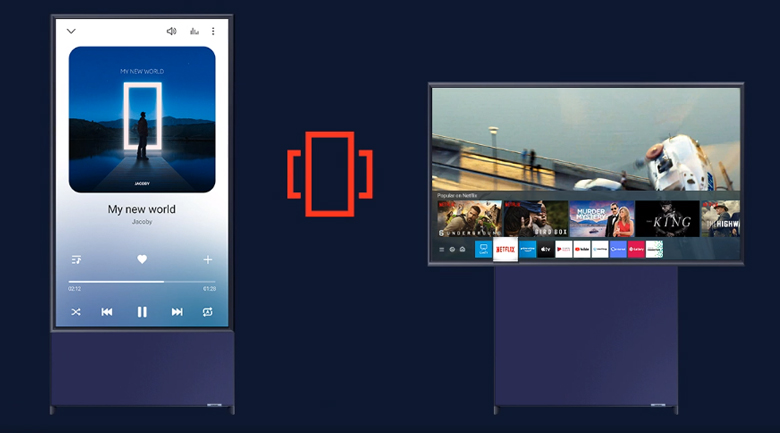
Task: Open the Netflix app tile
Action: tap(505, 250)
